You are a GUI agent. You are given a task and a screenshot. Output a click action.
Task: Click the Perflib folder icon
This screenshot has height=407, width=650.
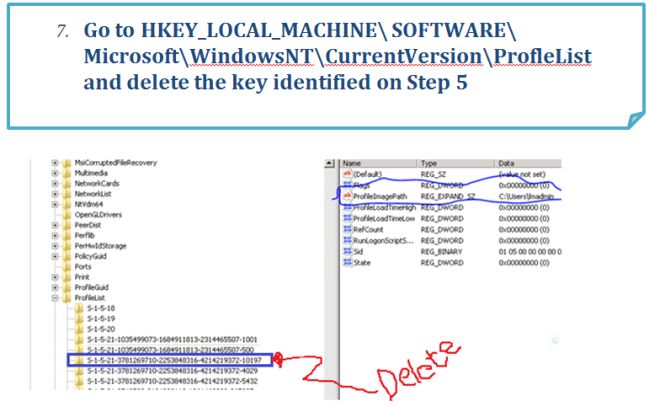coord(66,235)
